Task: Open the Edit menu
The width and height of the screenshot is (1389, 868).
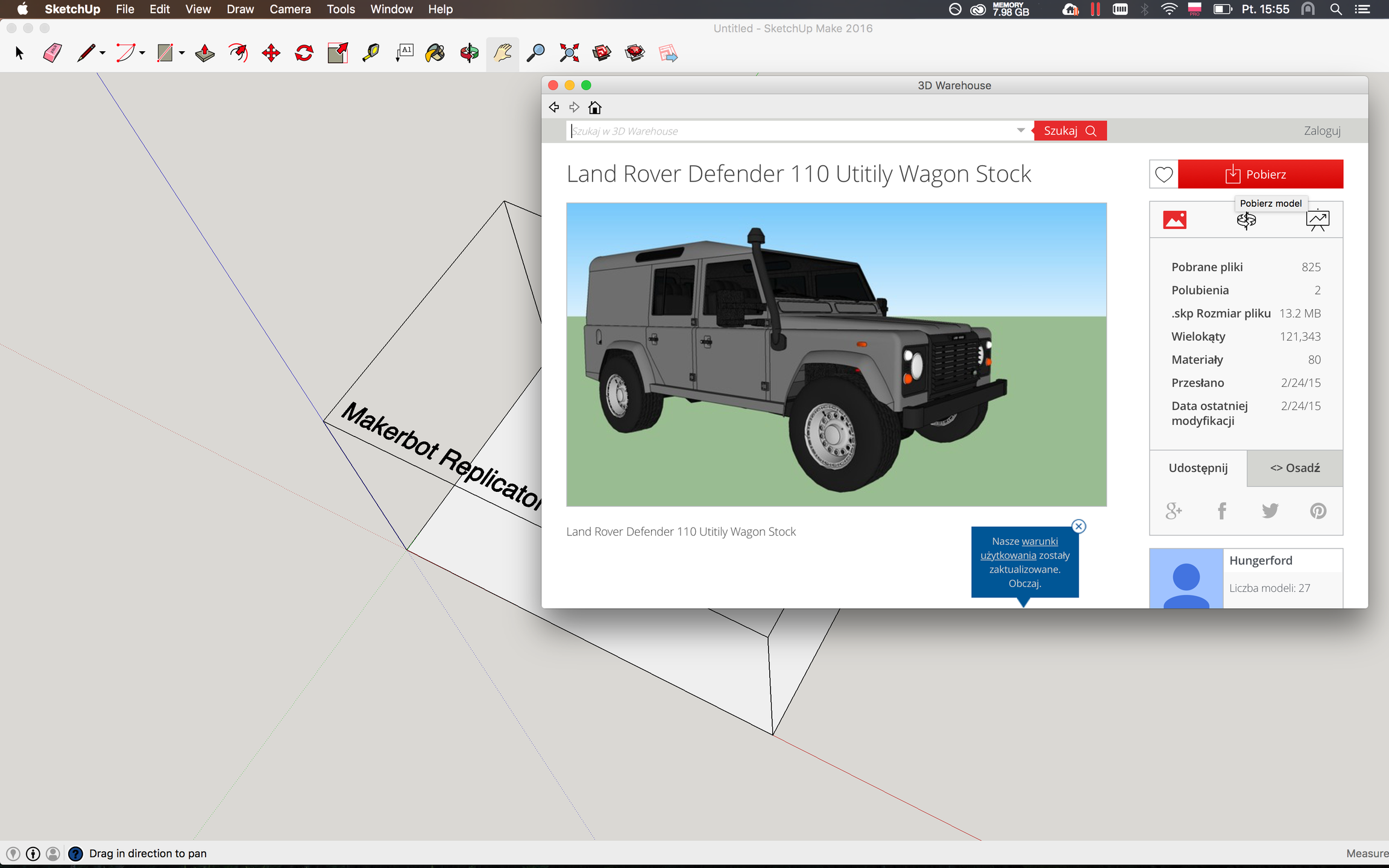Action: (160, 9)
